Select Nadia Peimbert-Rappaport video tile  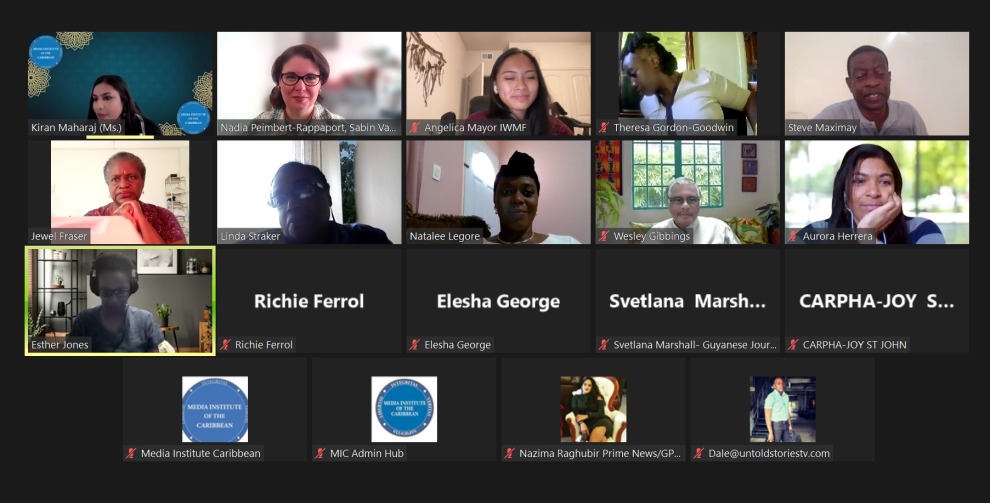(x=309, y=83)
